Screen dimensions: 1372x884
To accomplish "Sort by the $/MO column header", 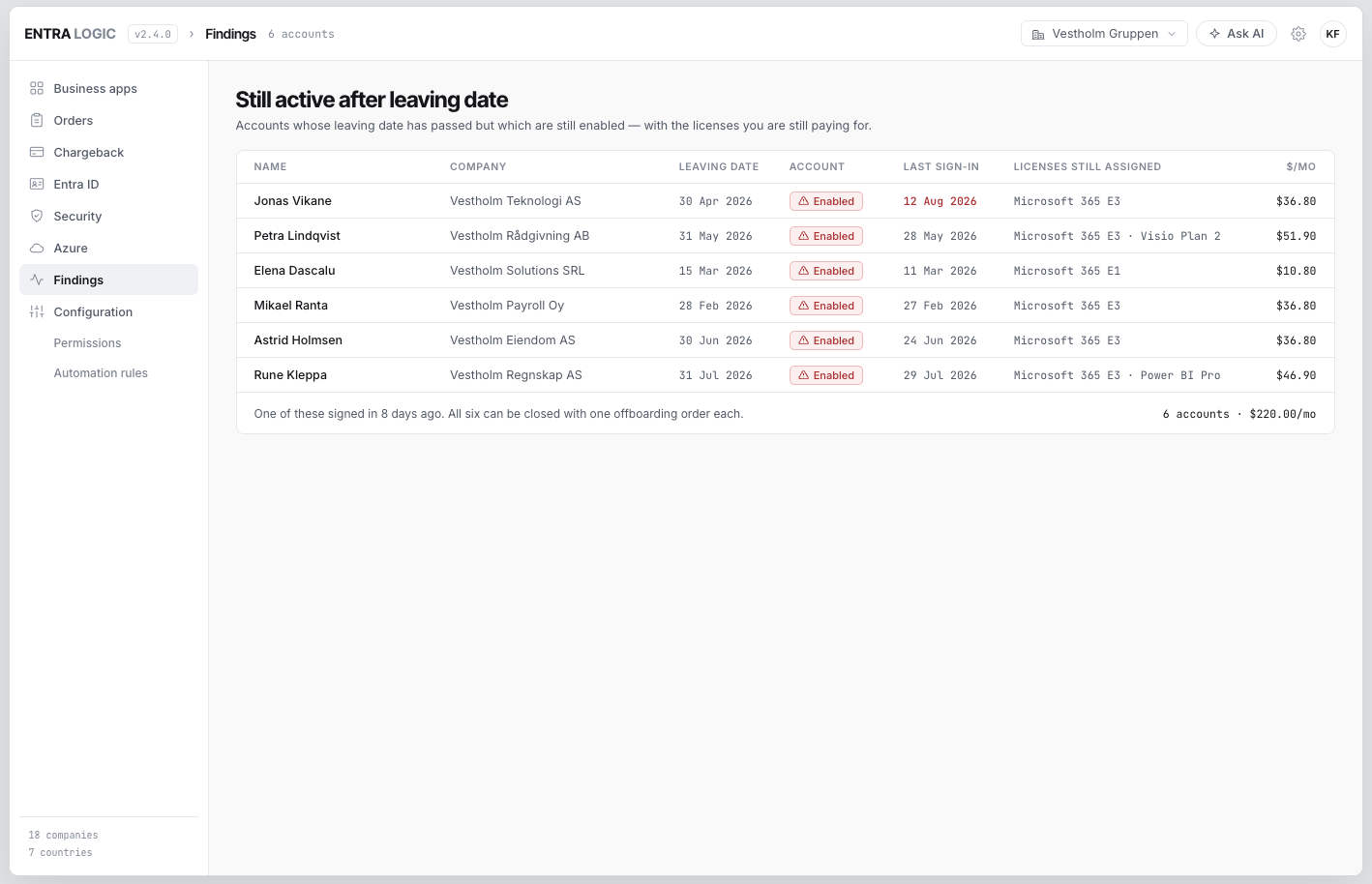I will pyautogui.click(x=1301, y=166).
